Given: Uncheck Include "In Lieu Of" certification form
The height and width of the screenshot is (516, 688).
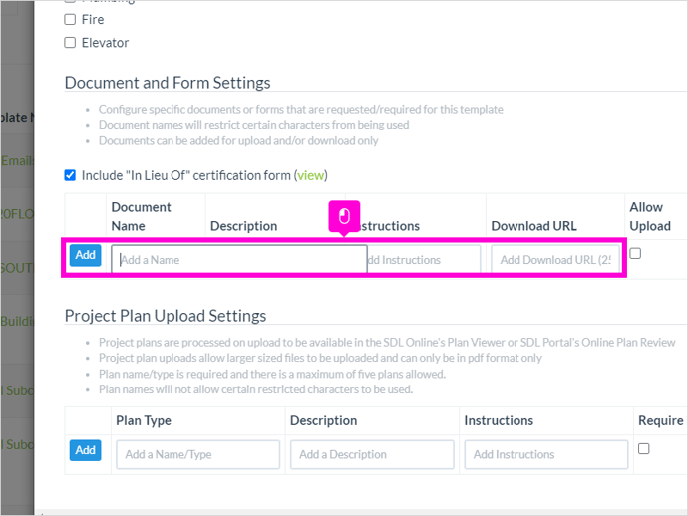Looking at the screenshot, I should pyautogui.click(x=70, y=175).
